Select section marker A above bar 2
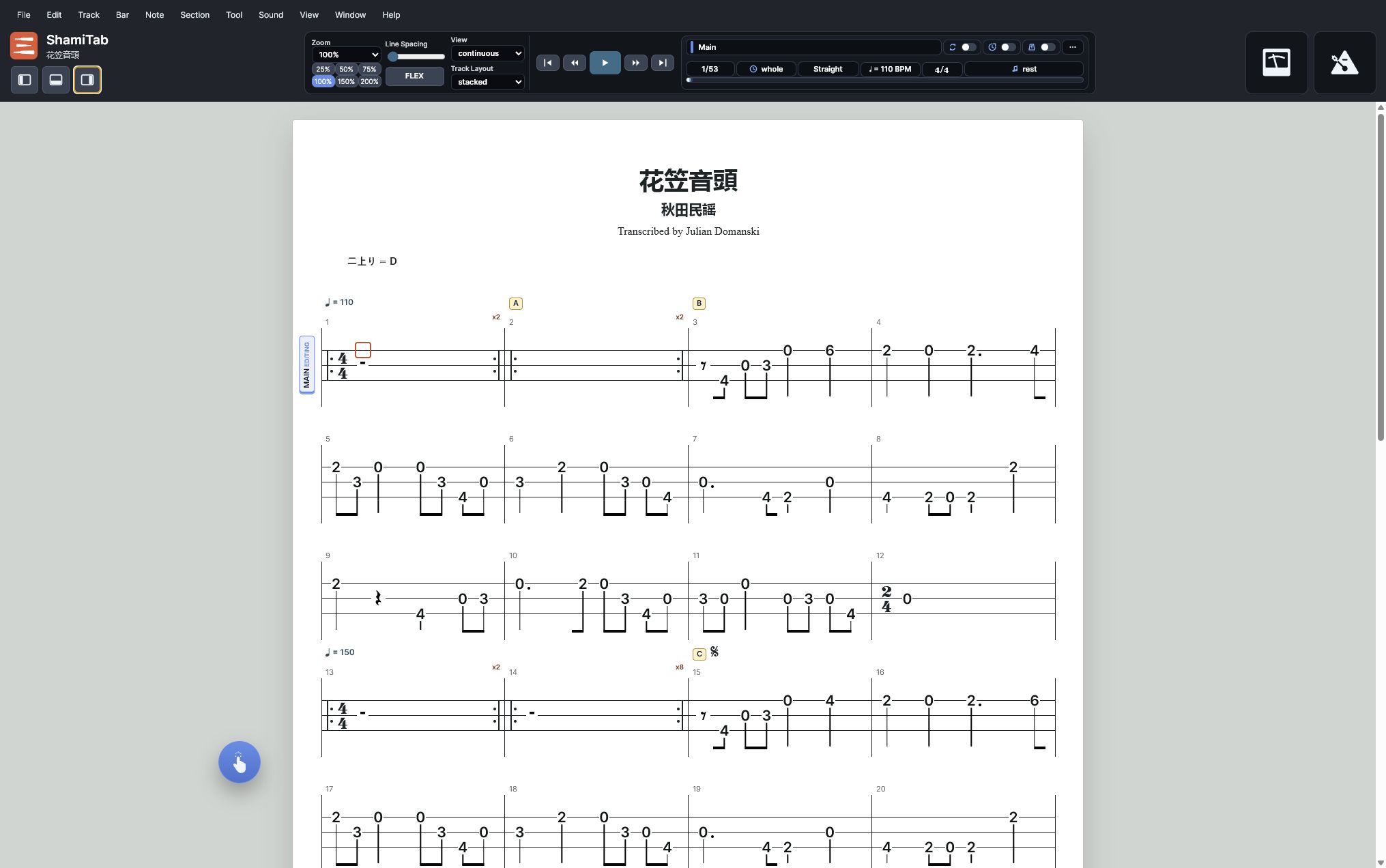This screenshot has width=1386, height=868. pyautogui.click(x=516, y=303)
